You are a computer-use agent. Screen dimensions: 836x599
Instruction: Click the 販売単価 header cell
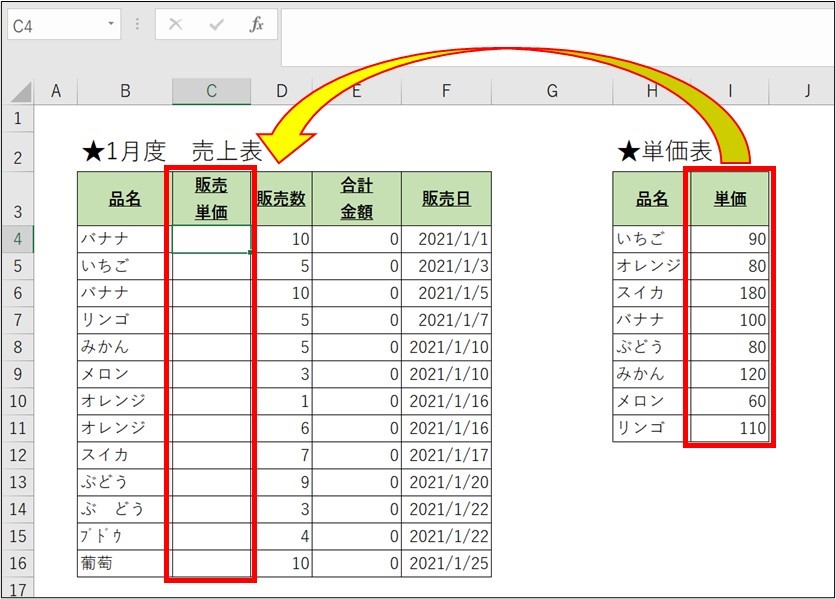[x=211, y=198]
